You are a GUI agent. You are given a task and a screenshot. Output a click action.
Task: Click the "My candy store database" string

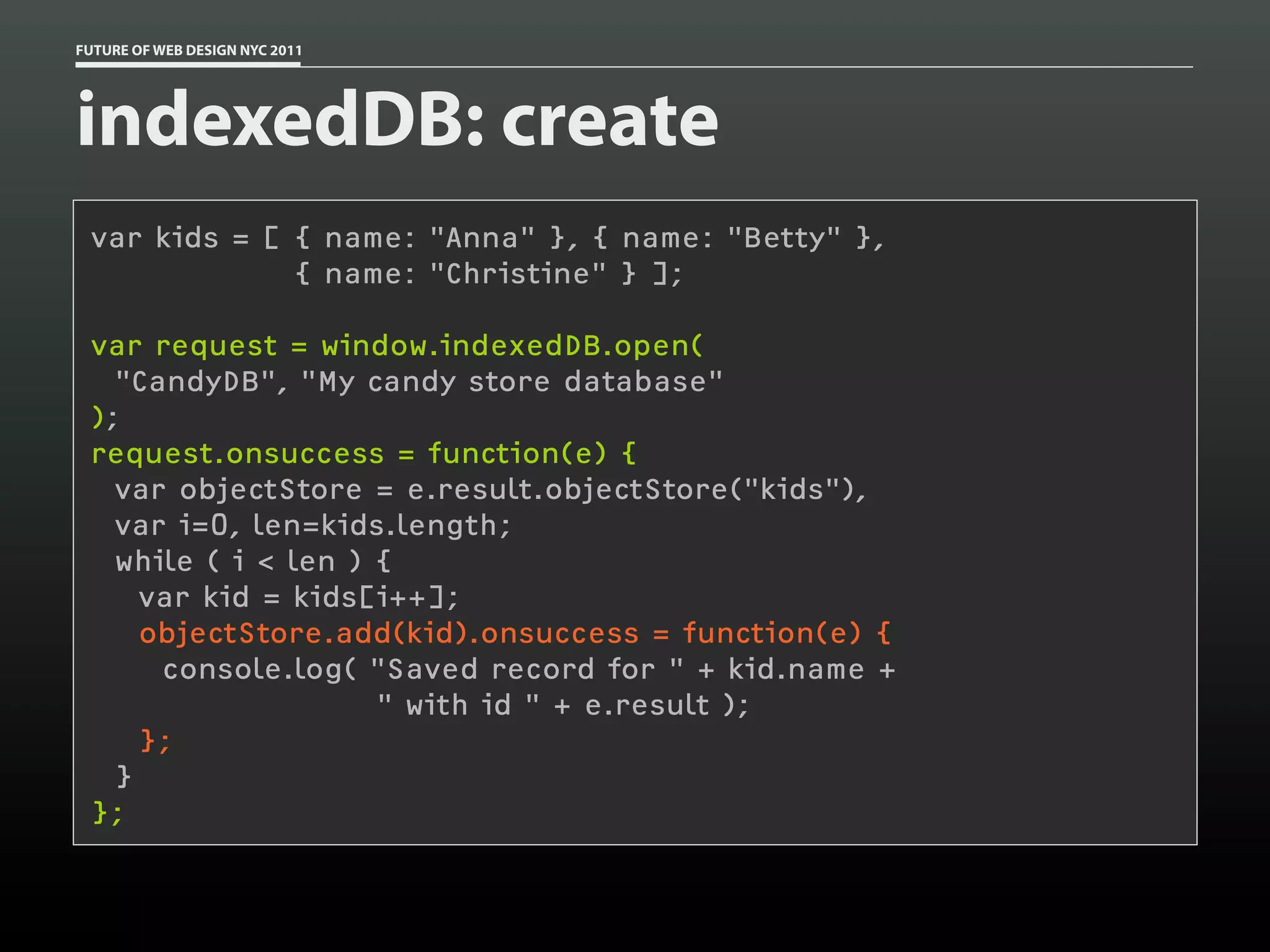click(512, 382)
